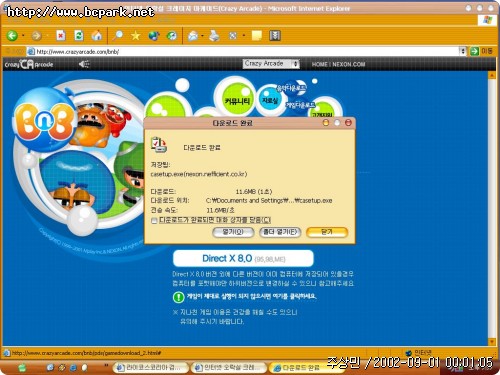The width and height of the screenshot is (500, 375).
Task: Go to Home via house icon
Action: [x=97, y=35]
